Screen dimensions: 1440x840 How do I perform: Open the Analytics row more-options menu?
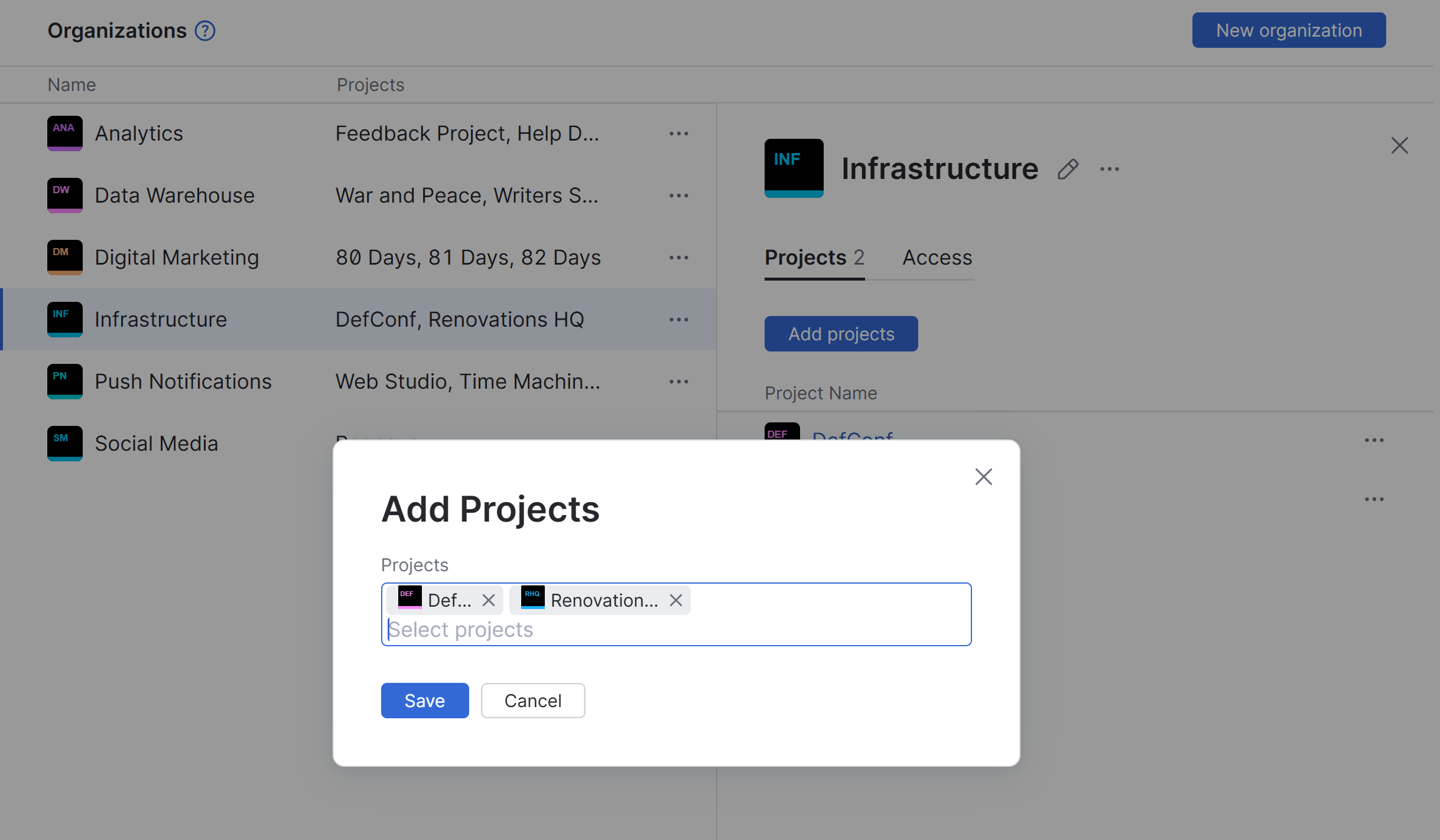pos(678,134)
